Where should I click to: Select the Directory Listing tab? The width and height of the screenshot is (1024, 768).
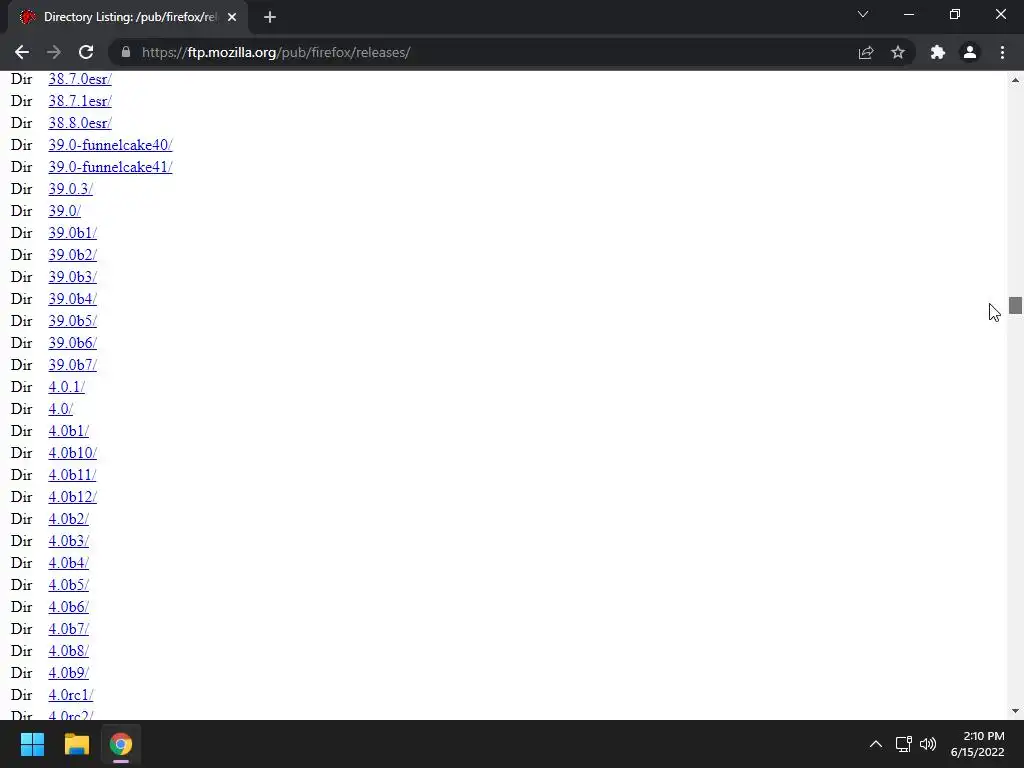(129, 17)
